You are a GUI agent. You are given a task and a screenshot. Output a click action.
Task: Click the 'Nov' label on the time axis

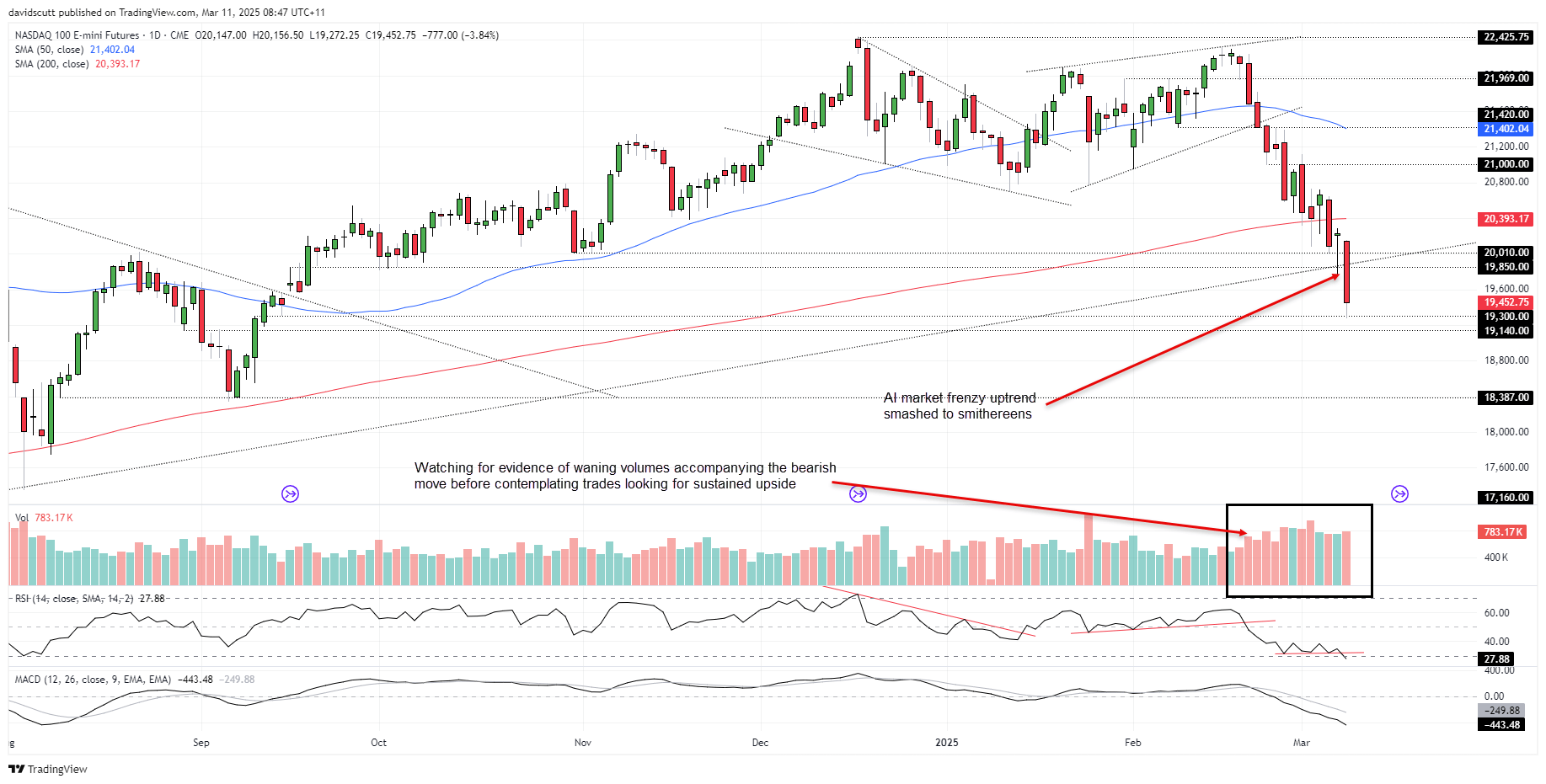[x=583, y=743]
